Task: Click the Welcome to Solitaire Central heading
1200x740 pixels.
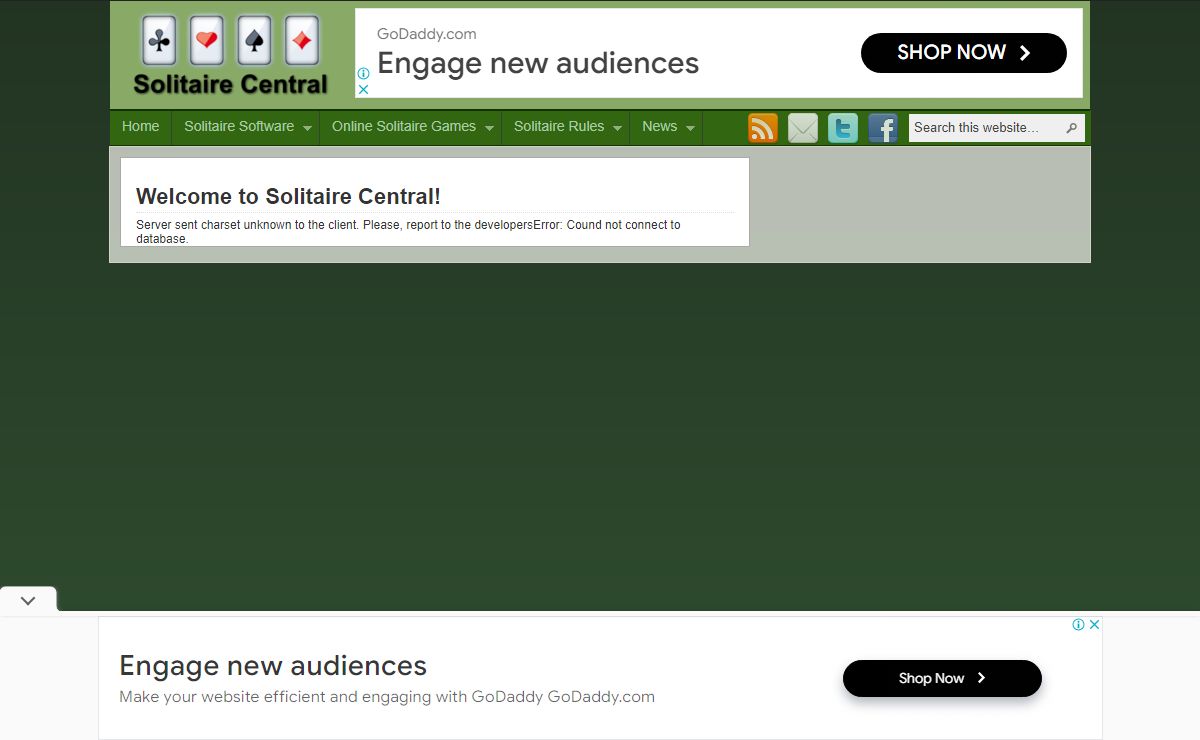Action: pos(288,197)
